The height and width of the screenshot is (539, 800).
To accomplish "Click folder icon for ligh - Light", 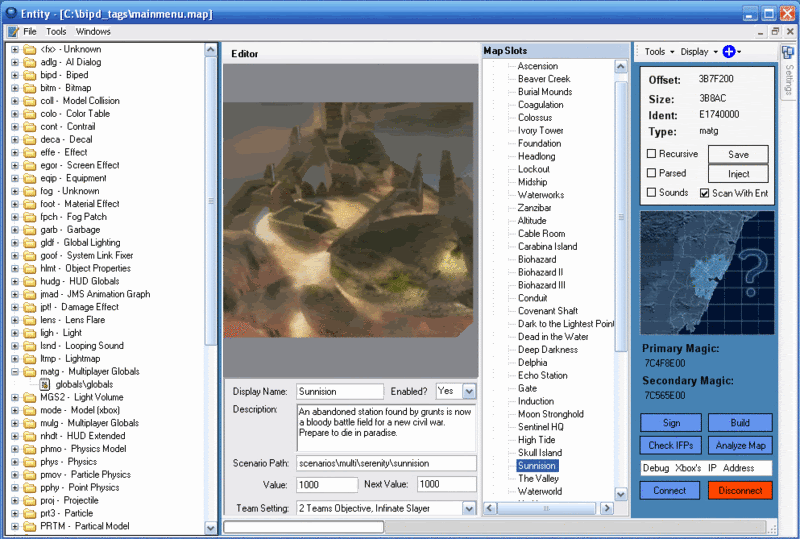I will coord(30,333).
